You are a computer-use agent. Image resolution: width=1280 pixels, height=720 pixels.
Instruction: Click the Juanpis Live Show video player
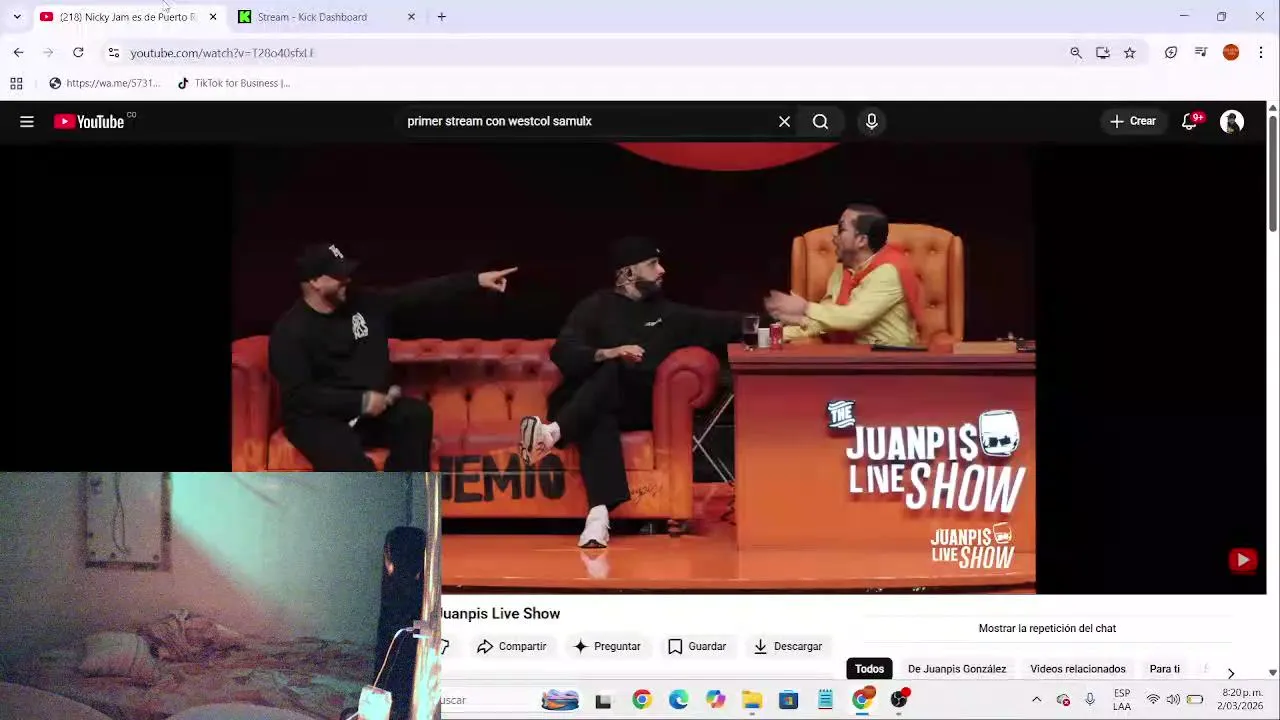633,368
